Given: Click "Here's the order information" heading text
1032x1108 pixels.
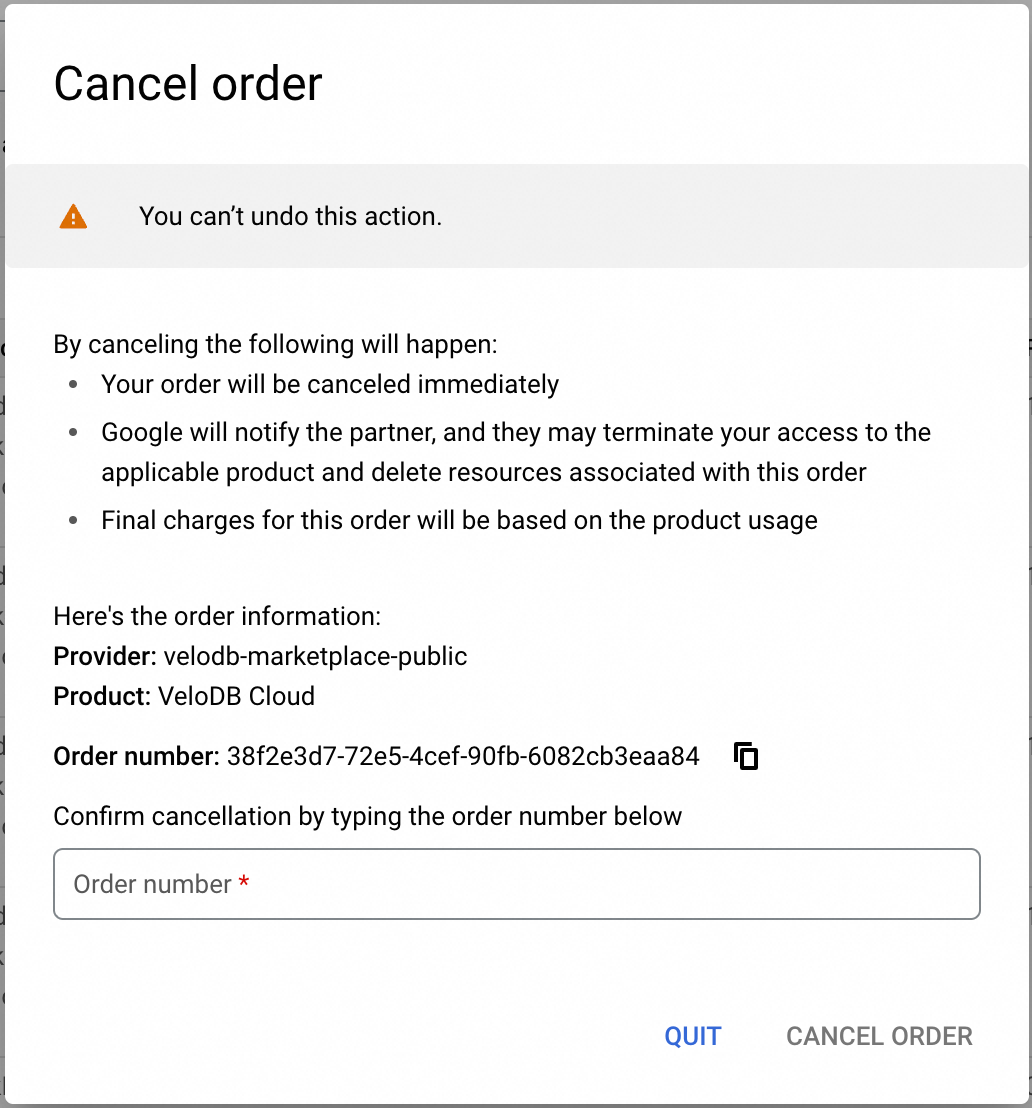Looking at the screenshot, I should pos(217,616).
